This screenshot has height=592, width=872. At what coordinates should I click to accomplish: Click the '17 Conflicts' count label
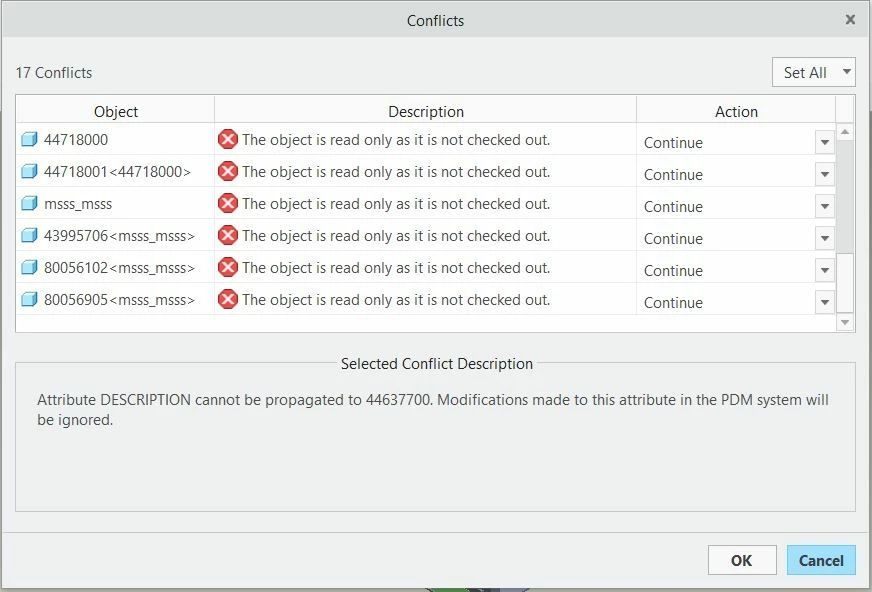tap(54, 73)
